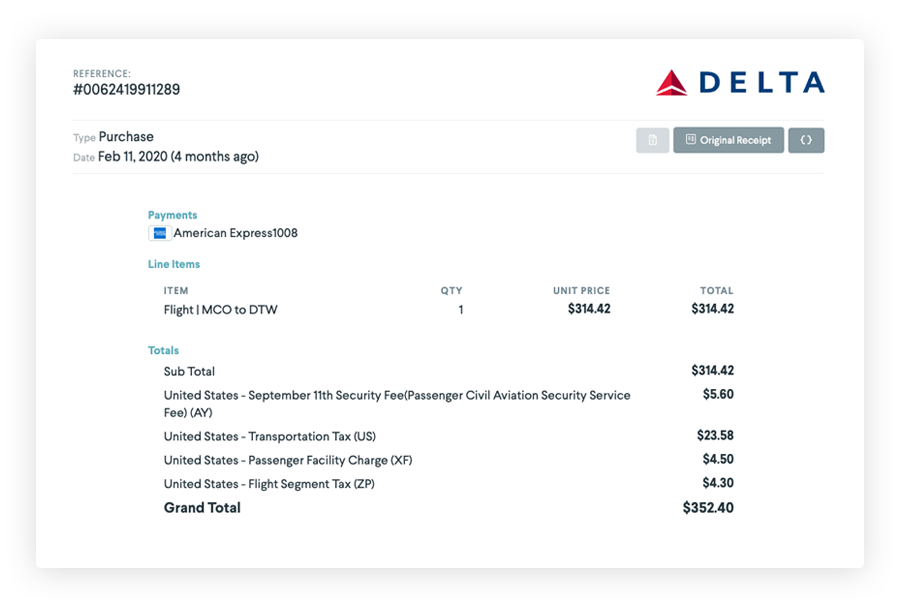Viewport: 900px width, 607px height.
Task: Click the Flight | MCO to DTW item
Action: [x=221, y=310]
